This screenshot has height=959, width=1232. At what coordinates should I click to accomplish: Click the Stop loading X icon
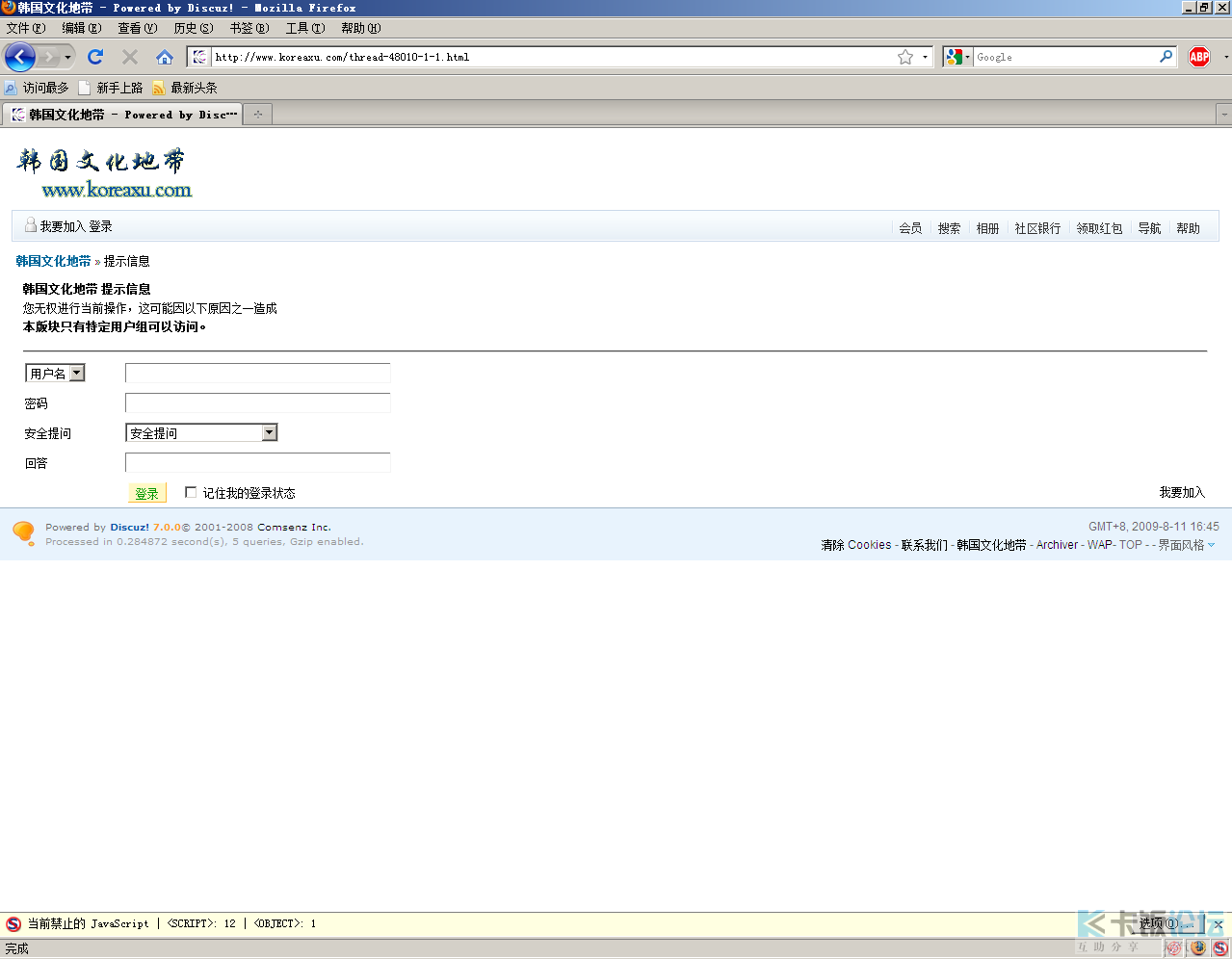coord(130,57)
